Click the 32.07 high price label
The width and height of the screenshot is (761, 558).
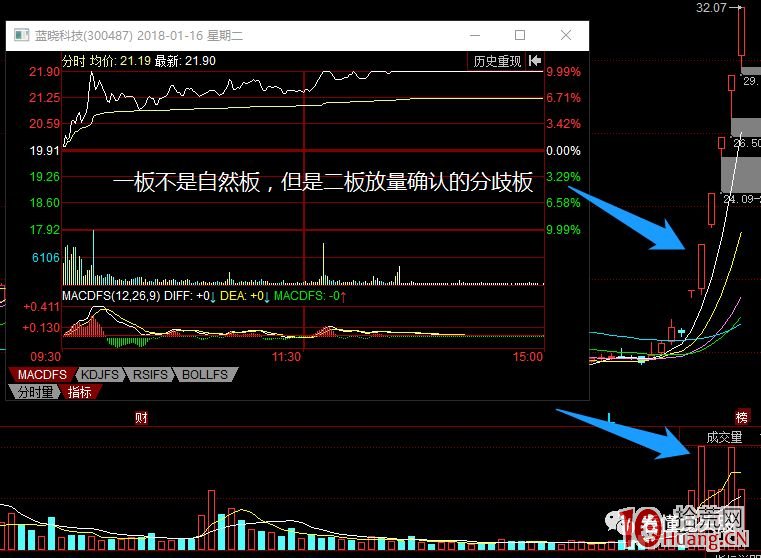click(x=711, y=7)
